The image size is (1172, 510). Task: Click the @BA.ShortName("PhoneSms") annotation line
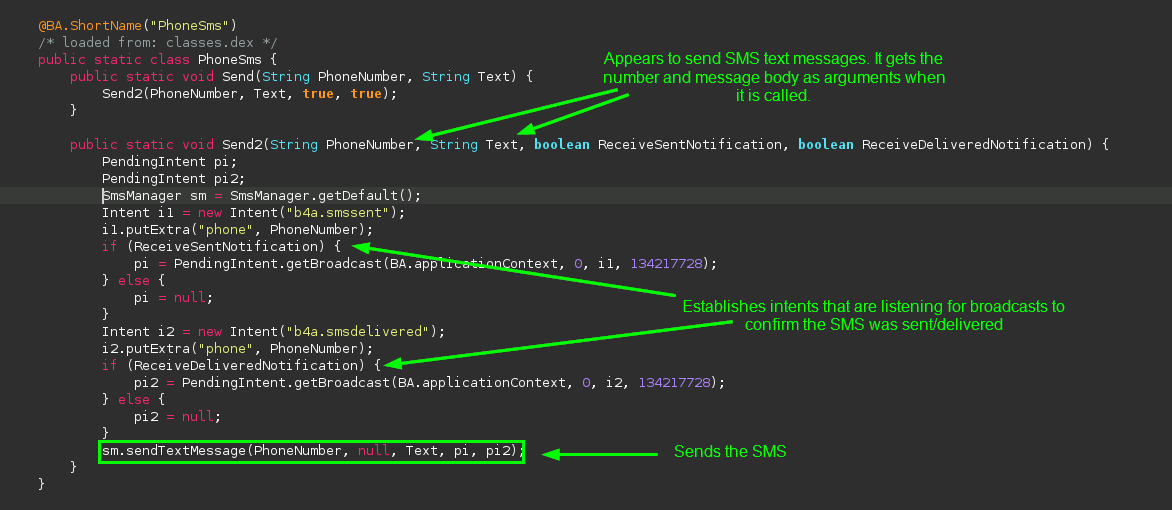(x=138, y=25)
